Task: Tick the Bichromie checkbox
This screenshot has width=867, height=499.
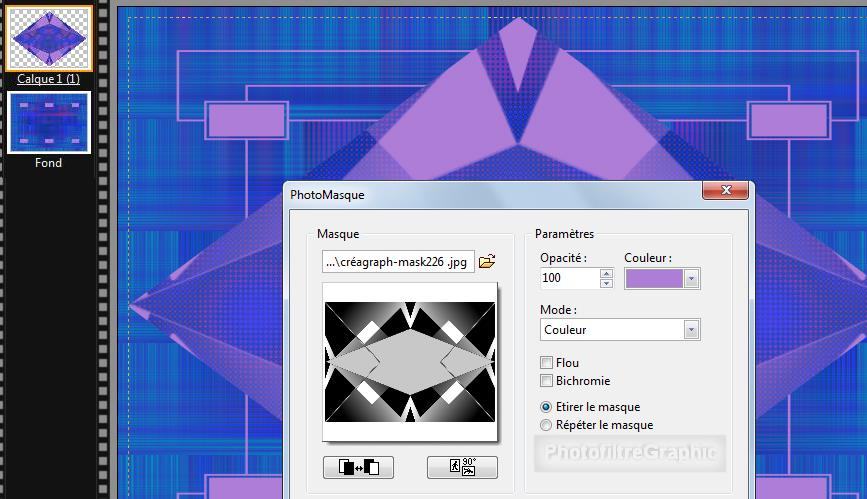Action: 546,381
